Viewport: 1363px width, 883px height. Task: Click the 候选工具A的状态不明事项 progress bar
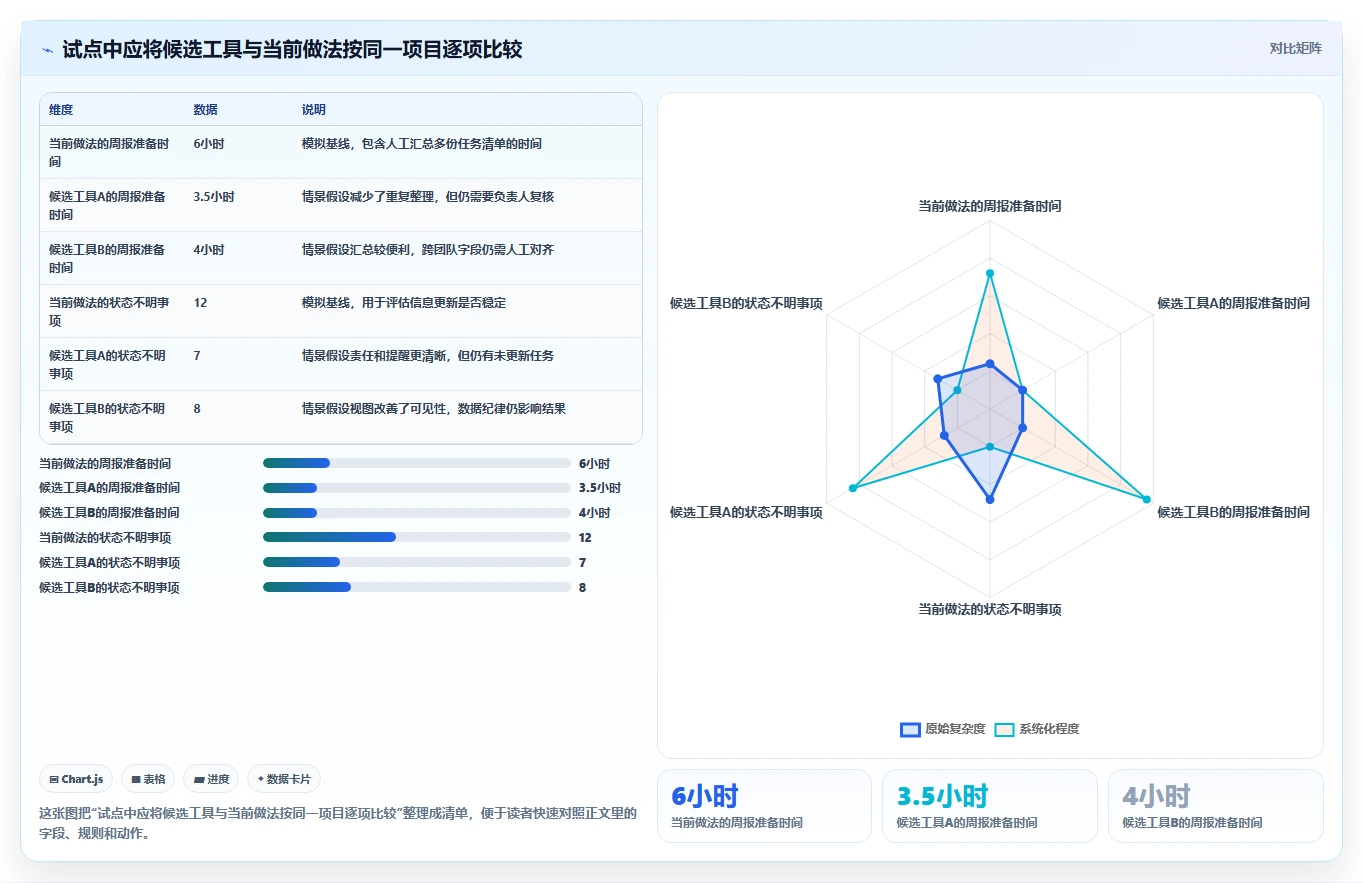tap(416, 562)
